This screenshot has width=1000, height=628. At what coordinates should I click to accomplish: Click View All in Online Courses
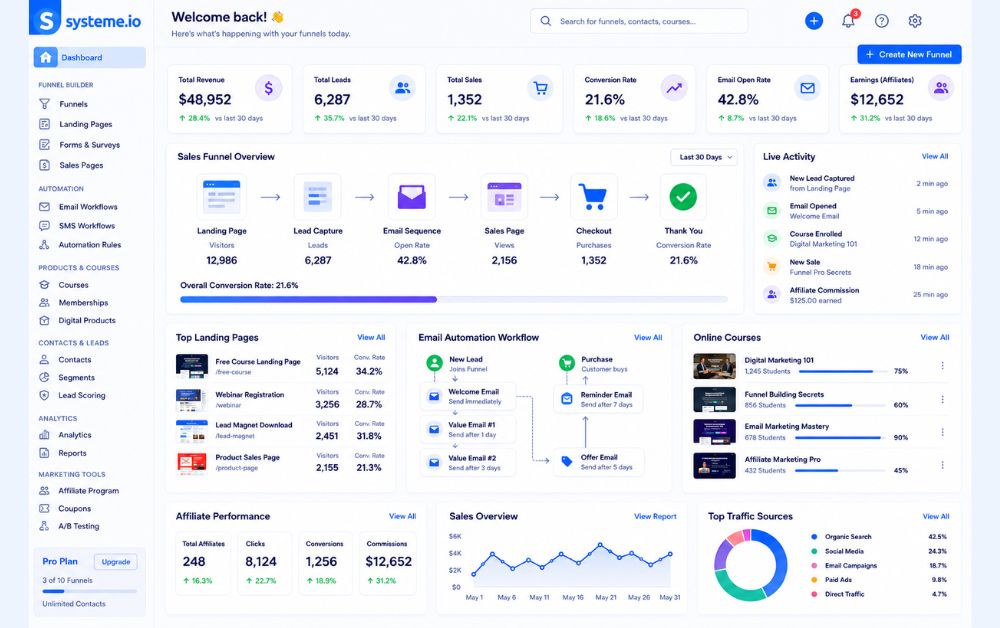tap(934, 337)
